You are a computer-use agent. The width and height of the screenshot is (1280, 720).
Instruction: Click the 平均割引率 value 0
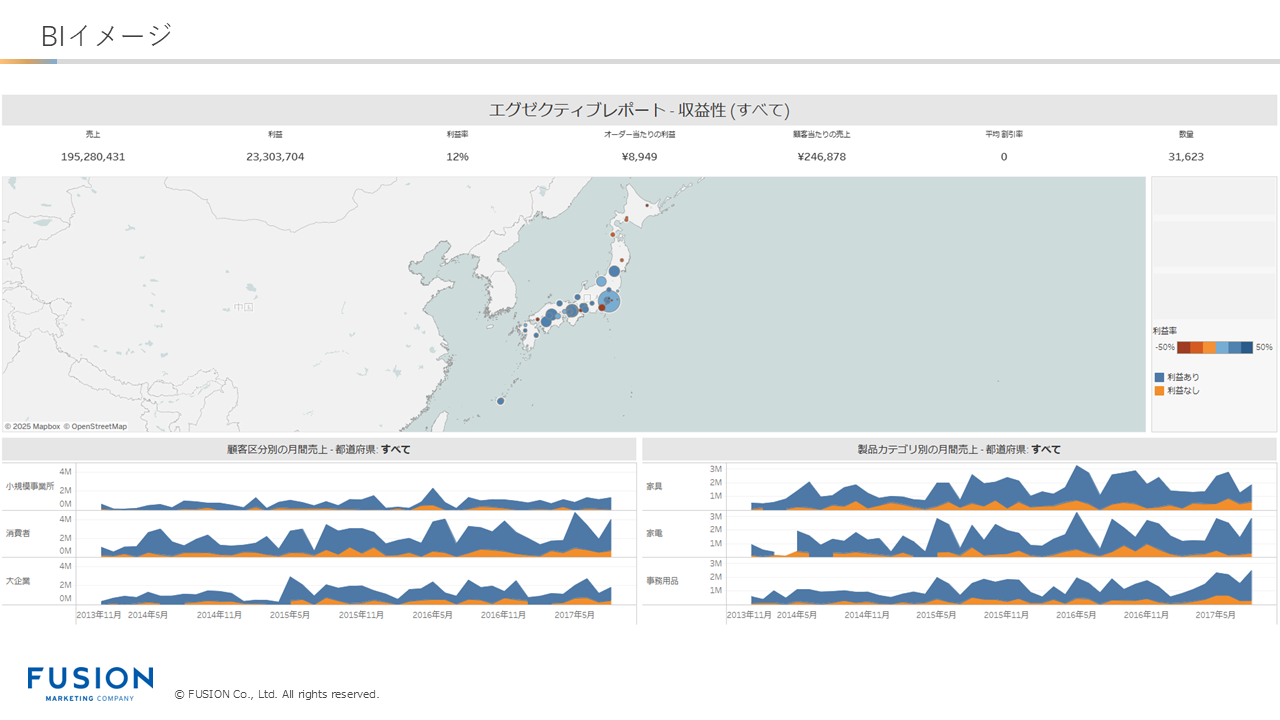[1004, 157]
